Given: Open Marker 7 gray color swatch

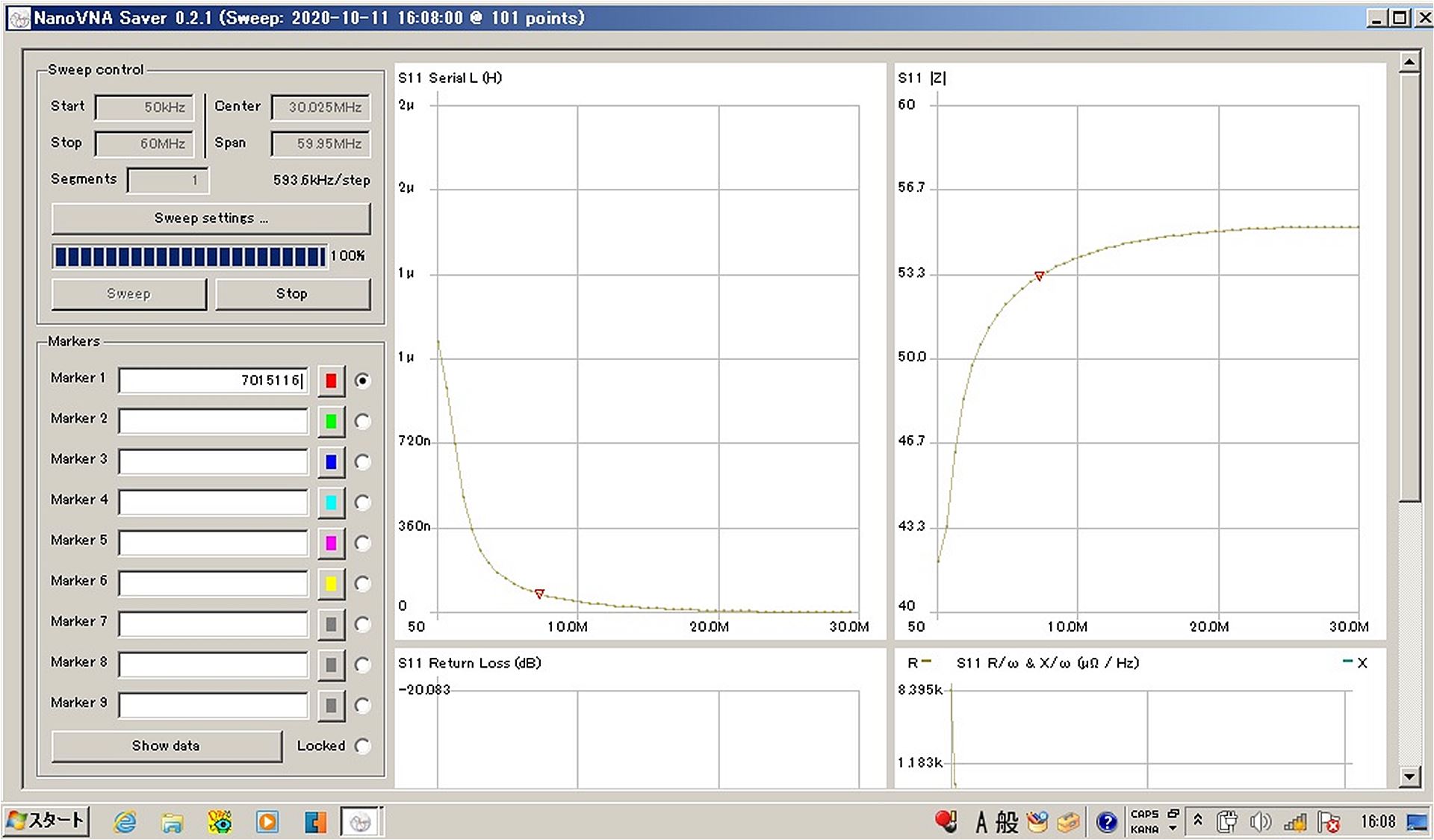Looking at the screenshot, I should coord(331,624).
